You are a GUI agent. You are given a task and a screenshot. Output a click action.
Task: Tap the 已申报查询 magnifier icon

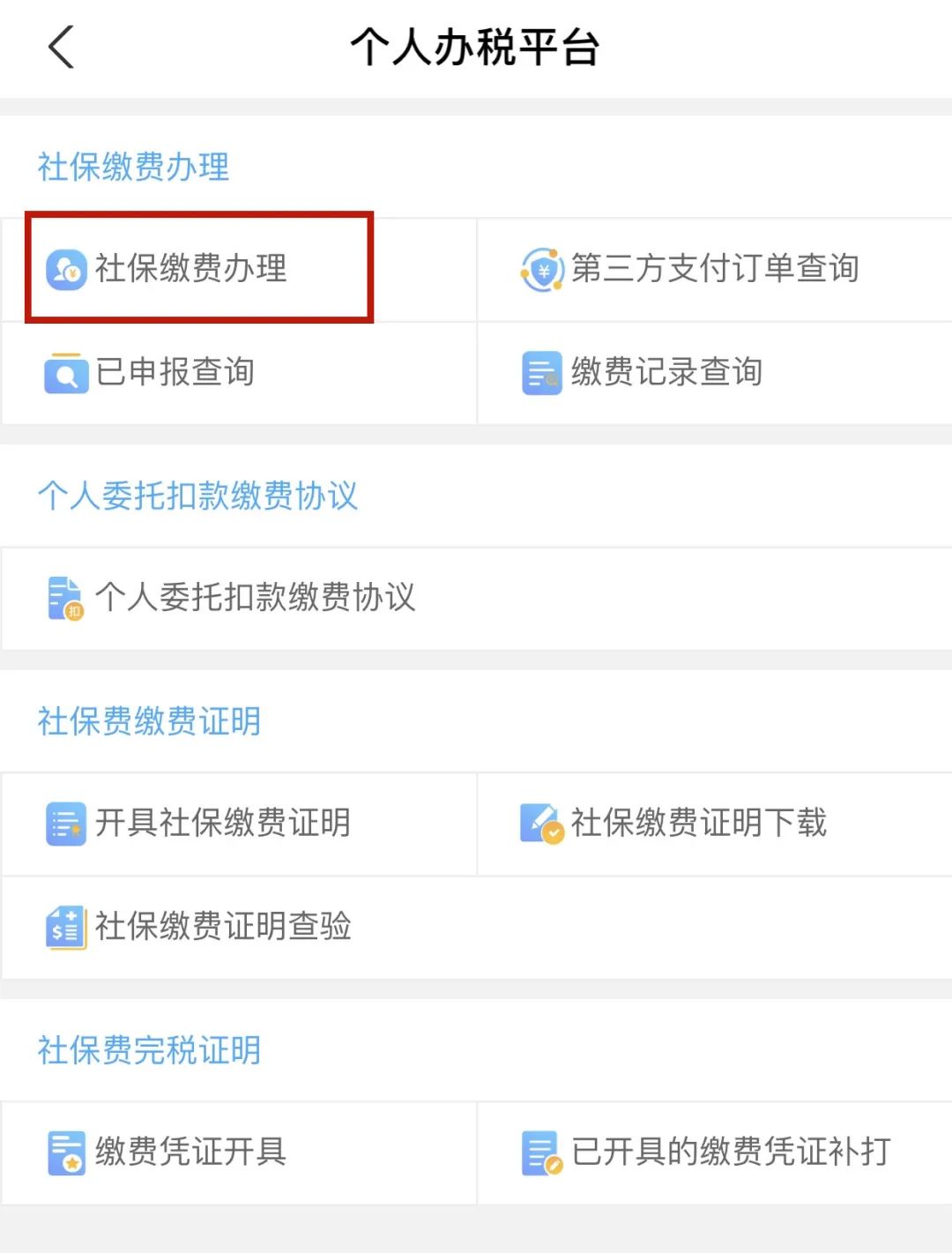click(66, 373)
